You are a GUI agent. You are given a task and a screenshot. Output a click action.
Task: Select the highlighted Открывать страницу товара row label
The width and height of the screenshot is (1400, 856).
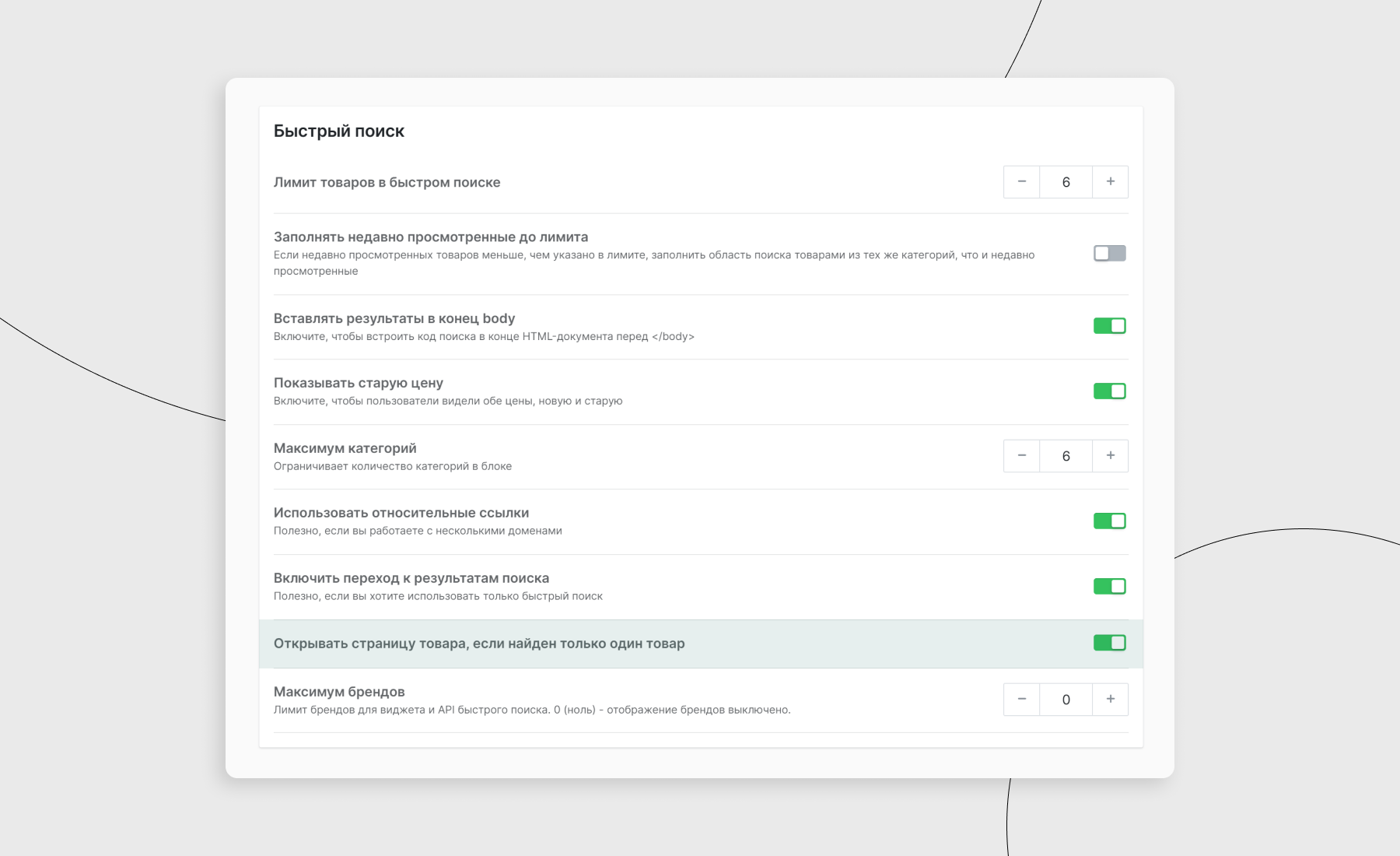pyautogui.click(x=478, y=644)
